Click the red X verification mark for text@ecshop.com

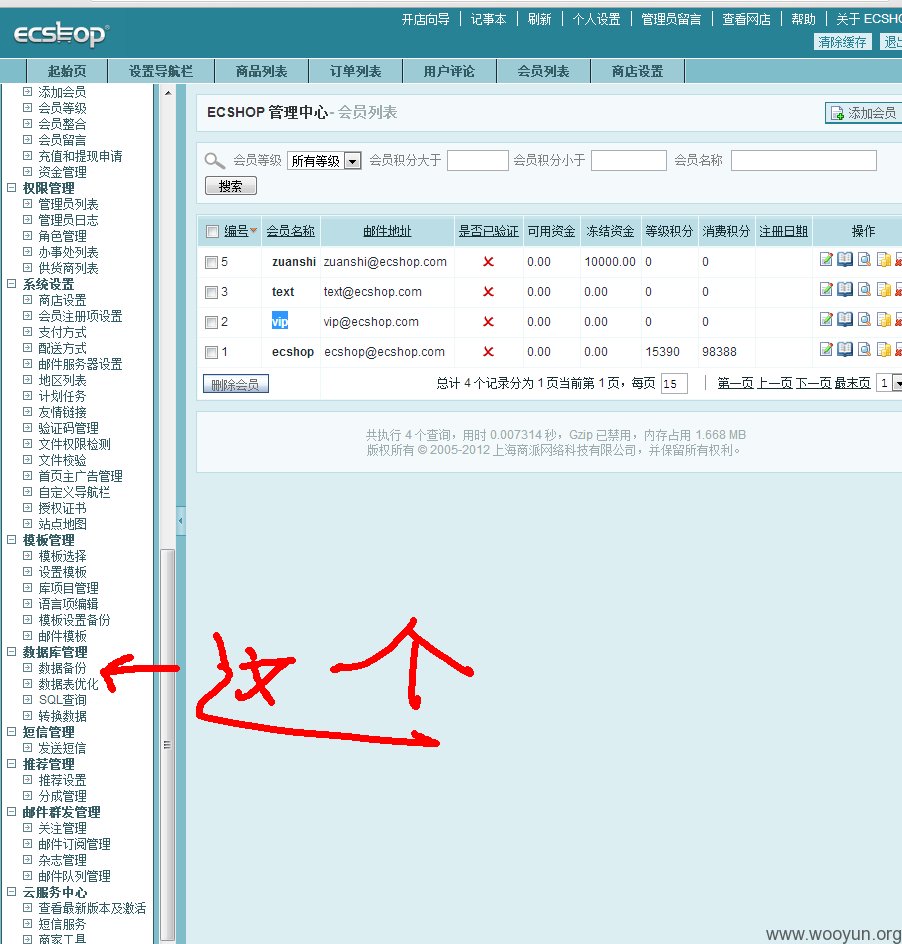tap(488, 291)
